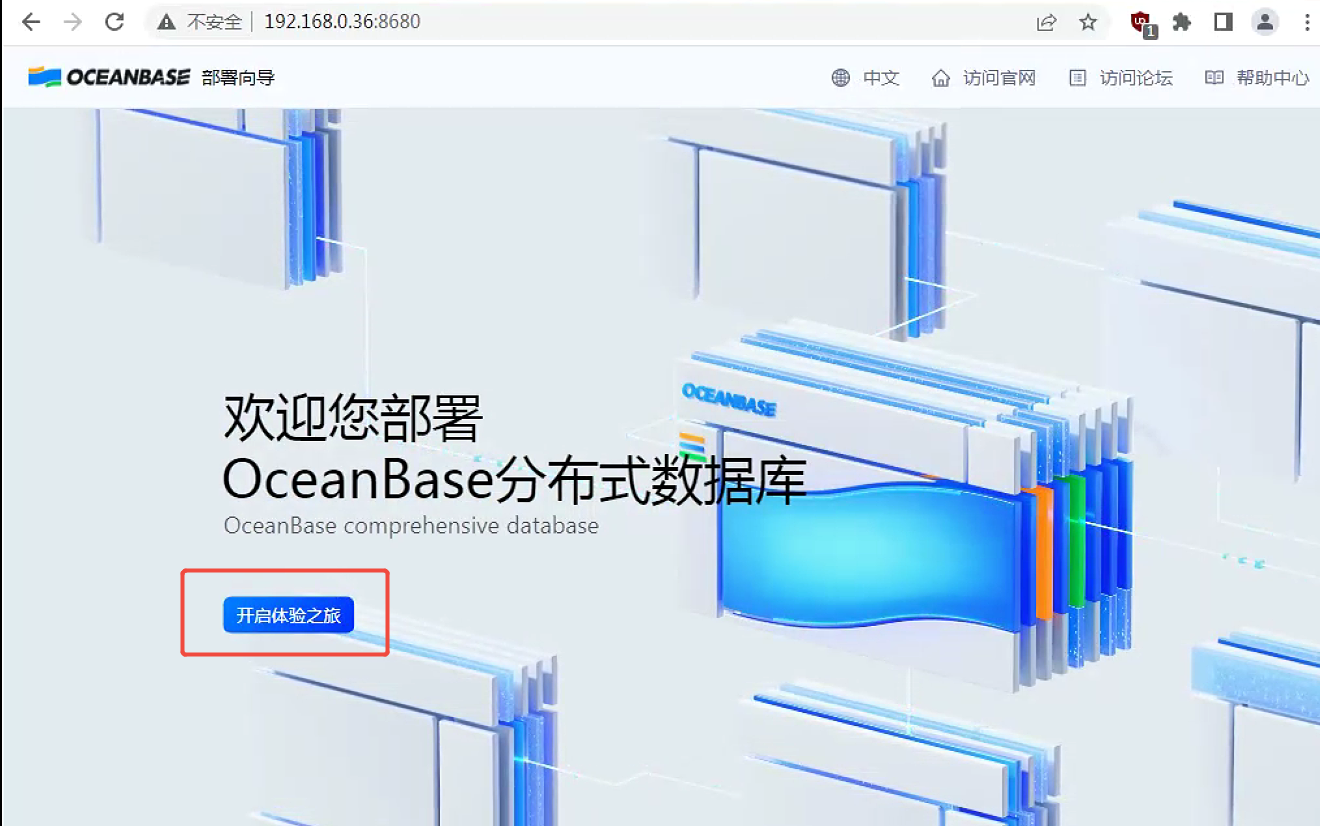Toggle the browser side panel icon
Viewport: 1320px width, 826px height.
click(x=1223, y=22)
